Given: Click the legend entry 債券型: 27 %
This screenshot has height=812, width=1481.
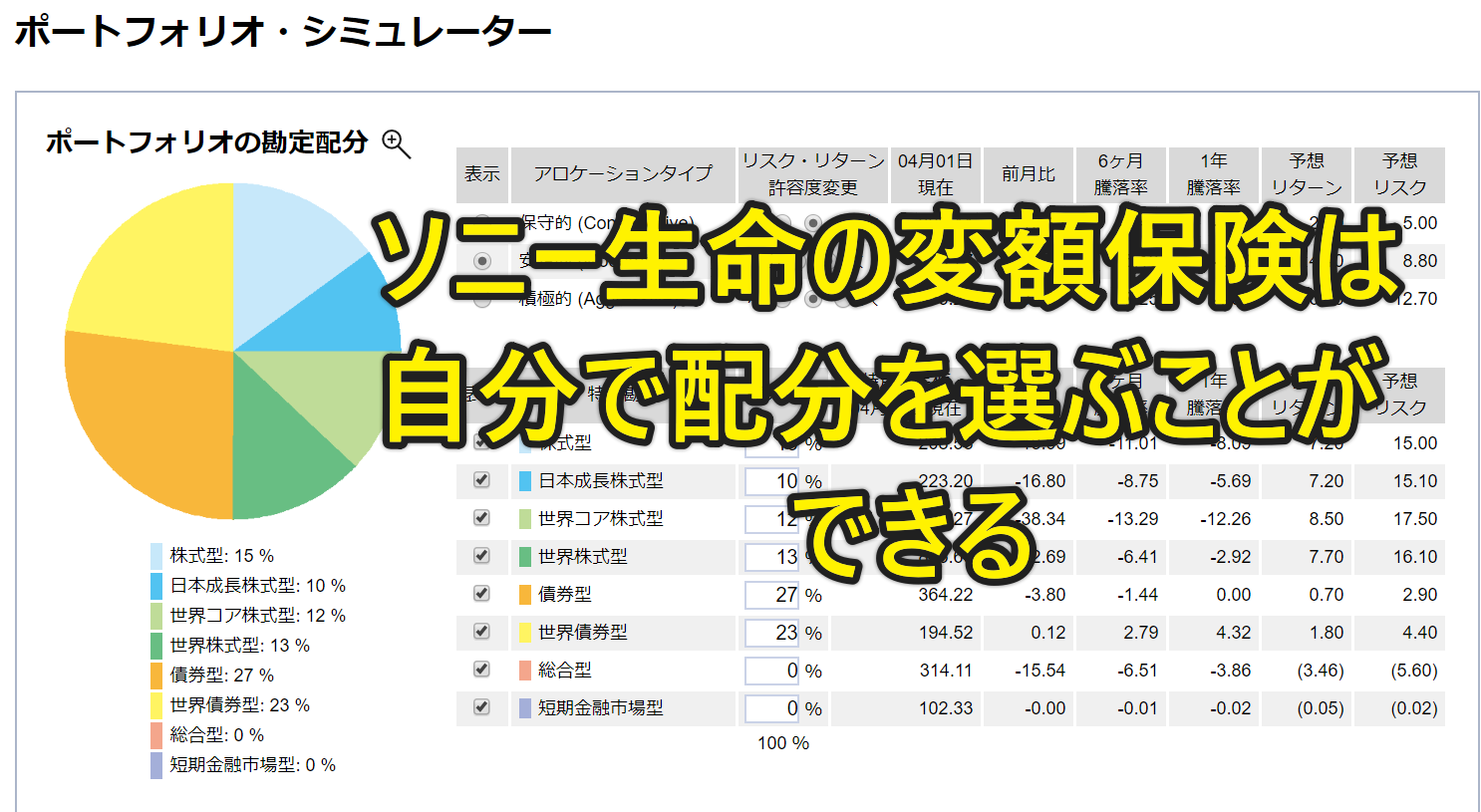Looking at the screenshot, I should [x=222, y=676].
